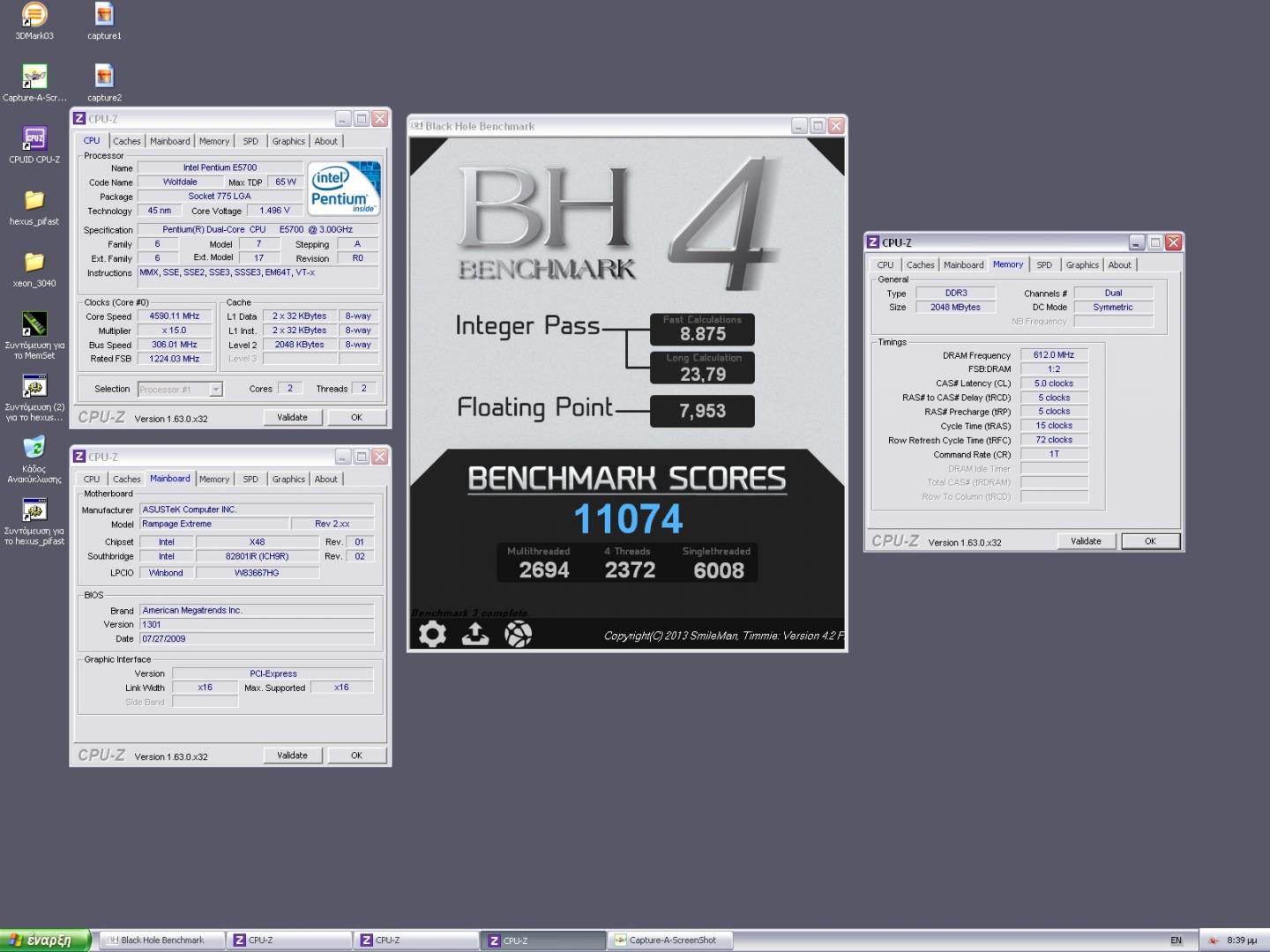This screenshot has width=1270, height=952.
Task: Open Graphics tab in Memory CPU-Z window
Action: (1082, 264)
